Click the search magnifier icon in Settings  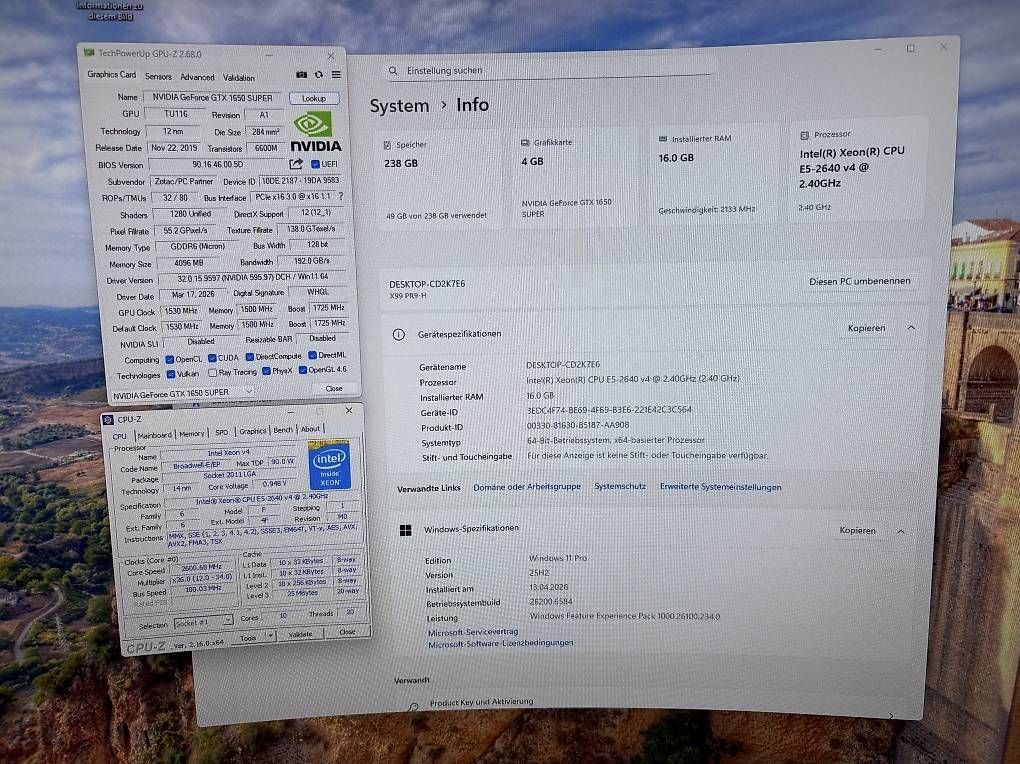click(393, 70)
